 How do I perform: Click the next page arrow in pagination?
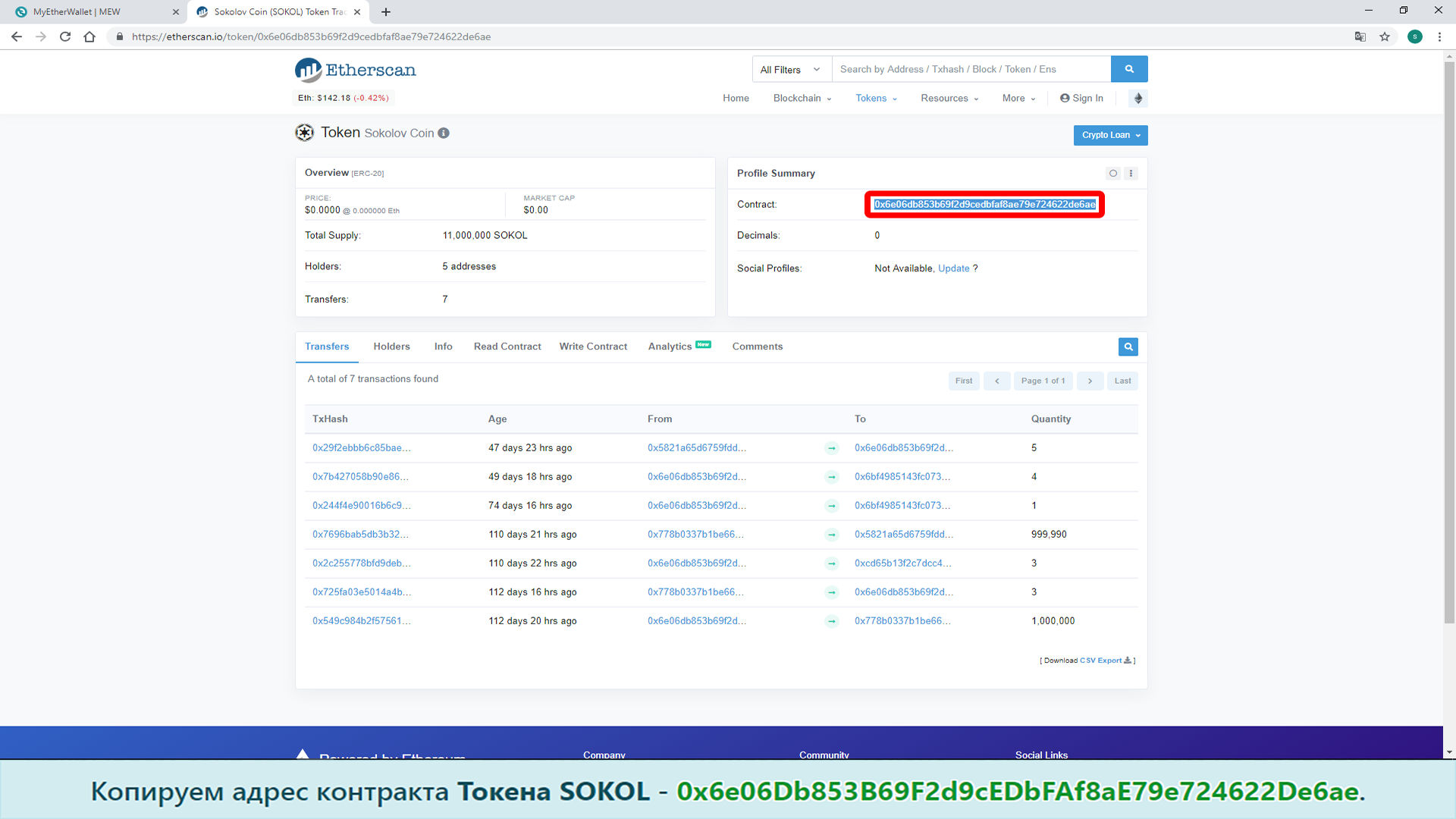1090,381
